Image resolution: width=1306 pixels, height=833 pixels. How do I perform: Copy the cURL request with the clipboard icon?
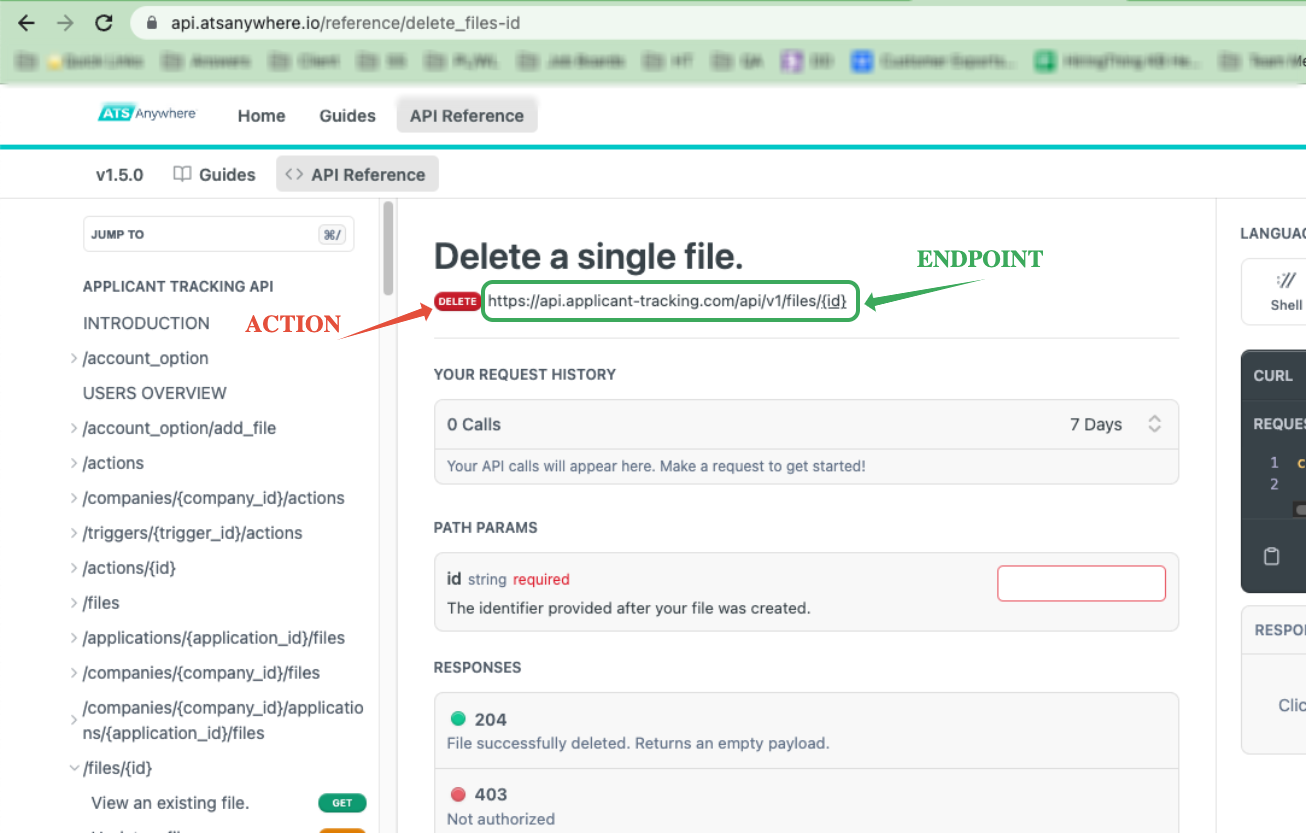coord(1271,556)
